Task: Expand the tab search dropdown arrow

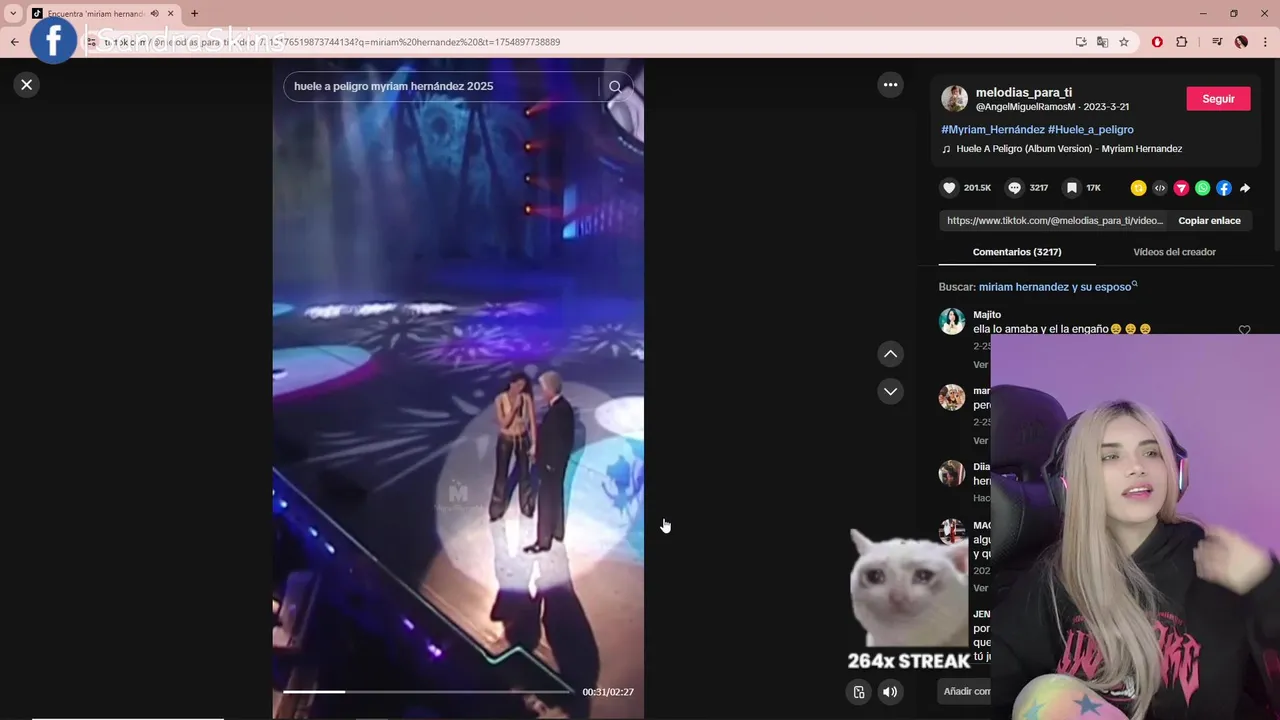Action: [13, 14]
